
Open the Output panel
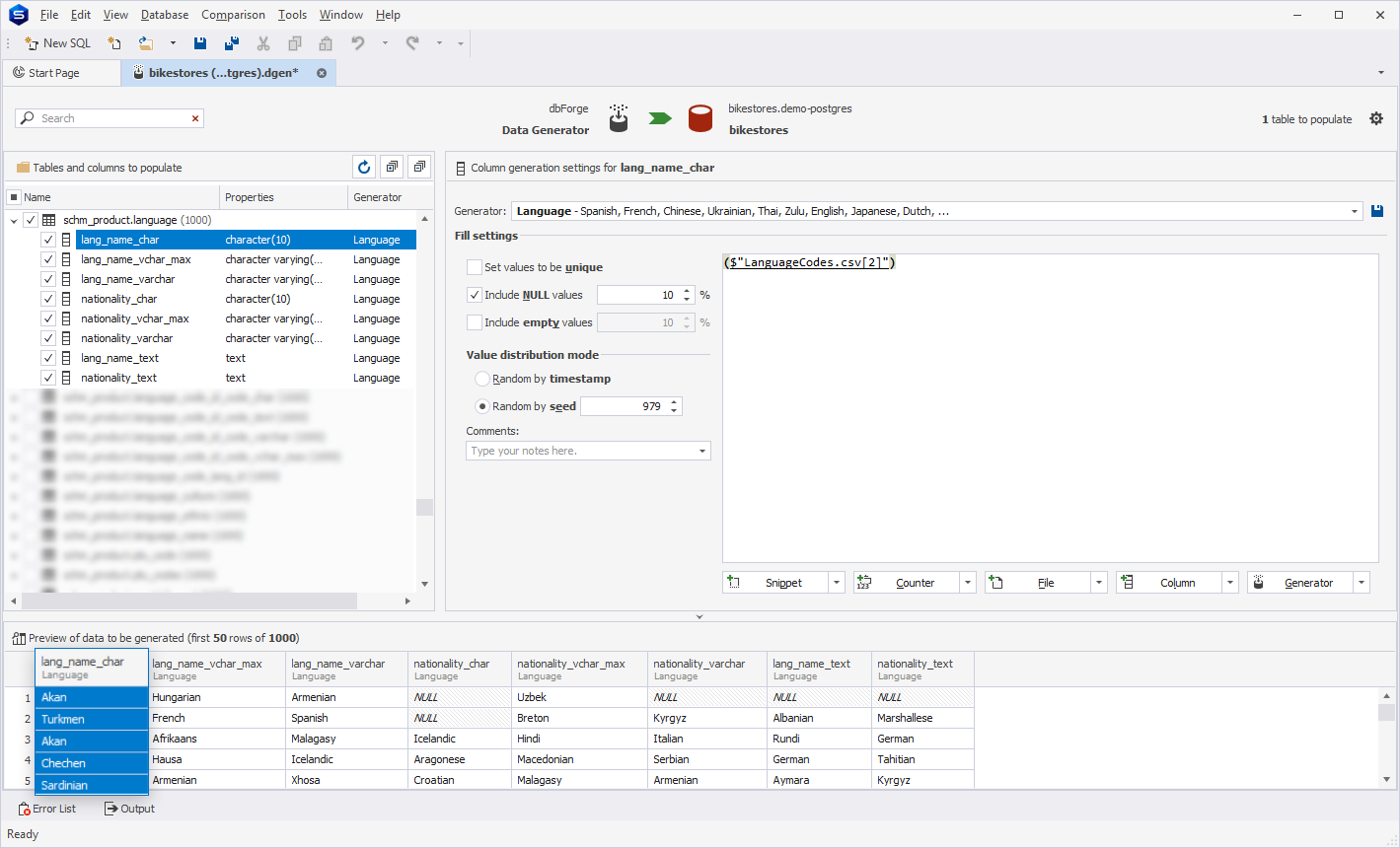[x=130, y=809]
